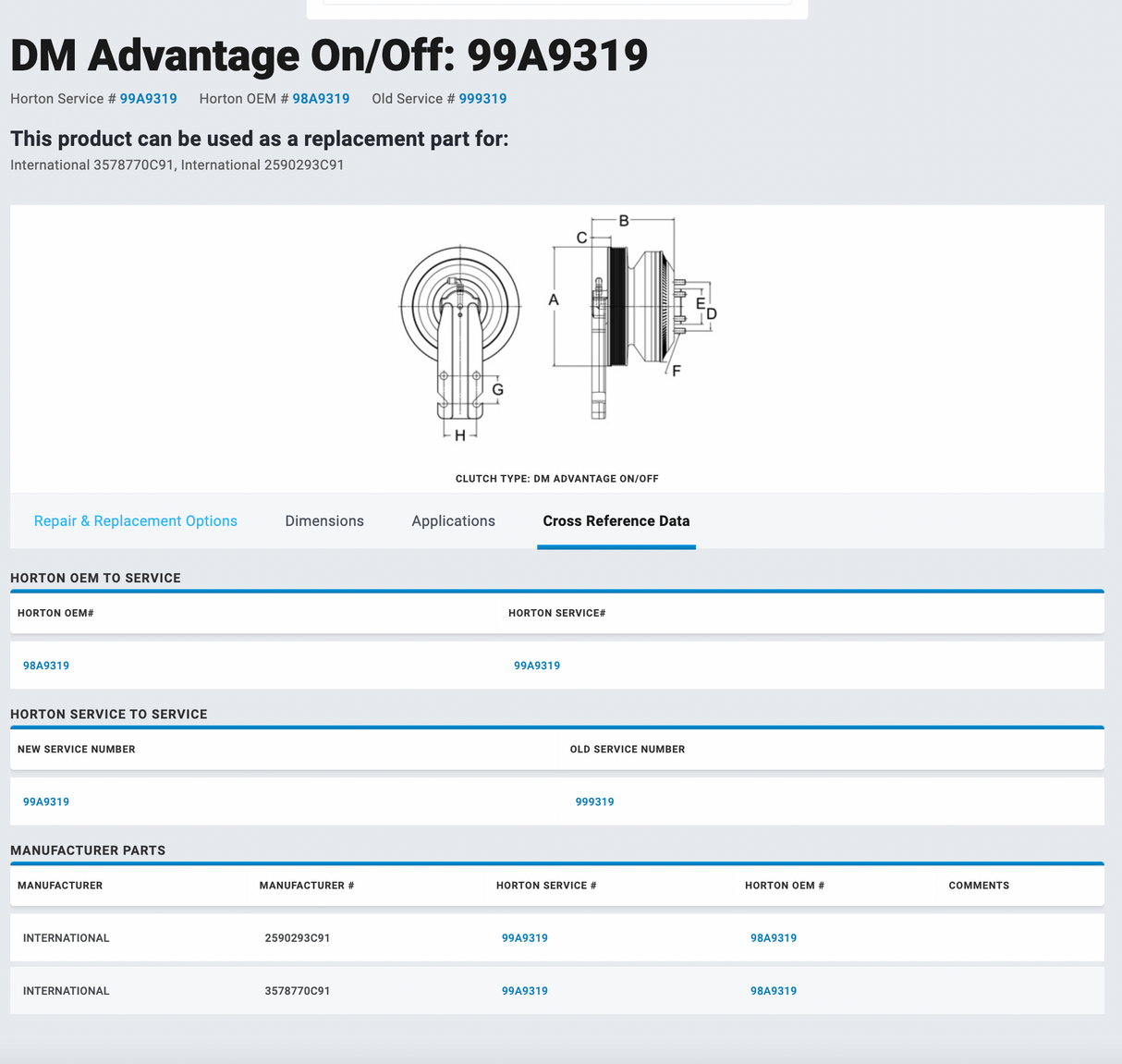Switch to the Applications tab
The image size is (1122, 1064).
(453, 520)
